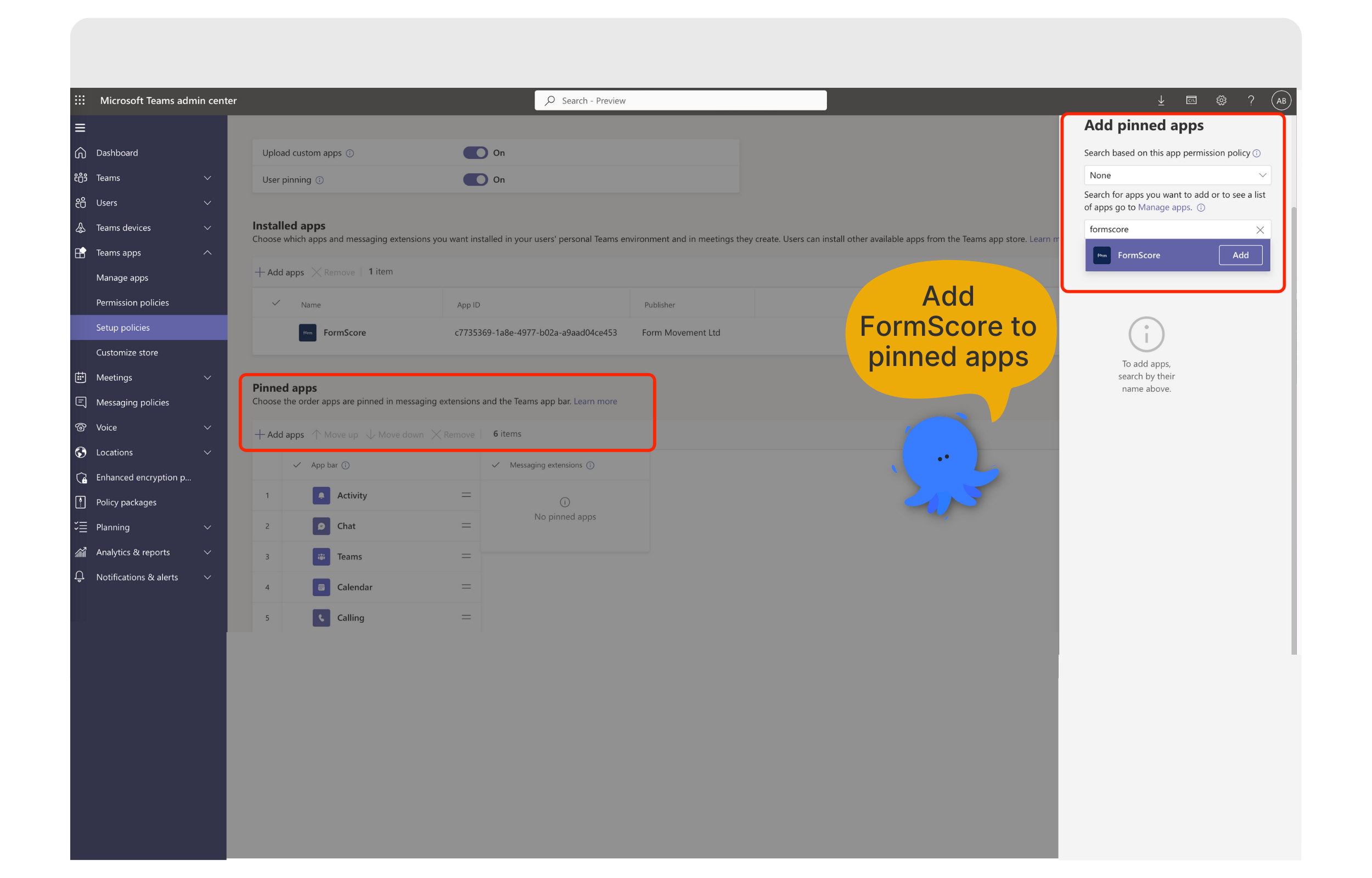
Task: Expand the Voice section
Action: point(207,427)
